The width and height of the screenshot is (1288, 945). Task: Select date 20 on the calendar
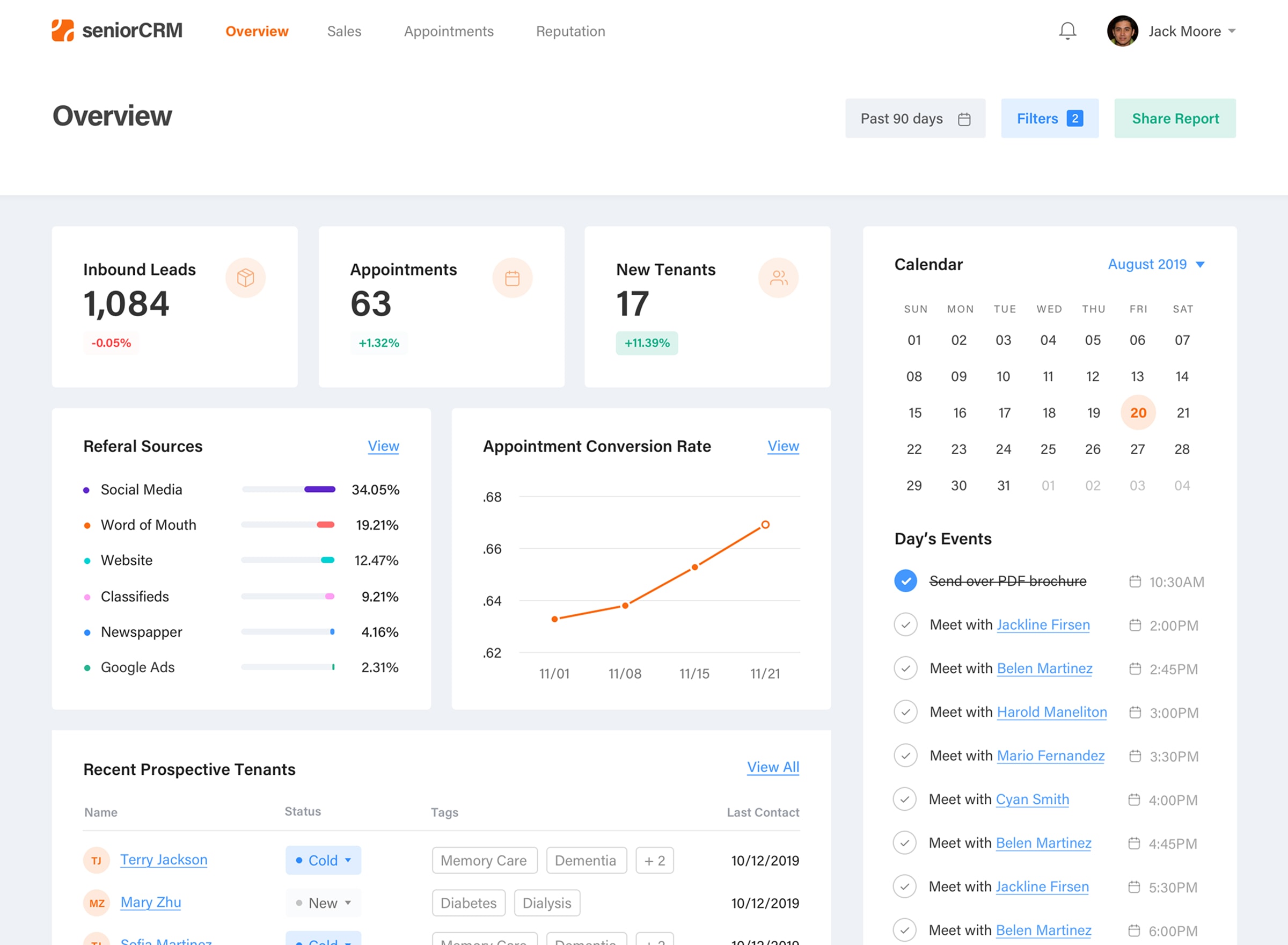[1138, 412]
